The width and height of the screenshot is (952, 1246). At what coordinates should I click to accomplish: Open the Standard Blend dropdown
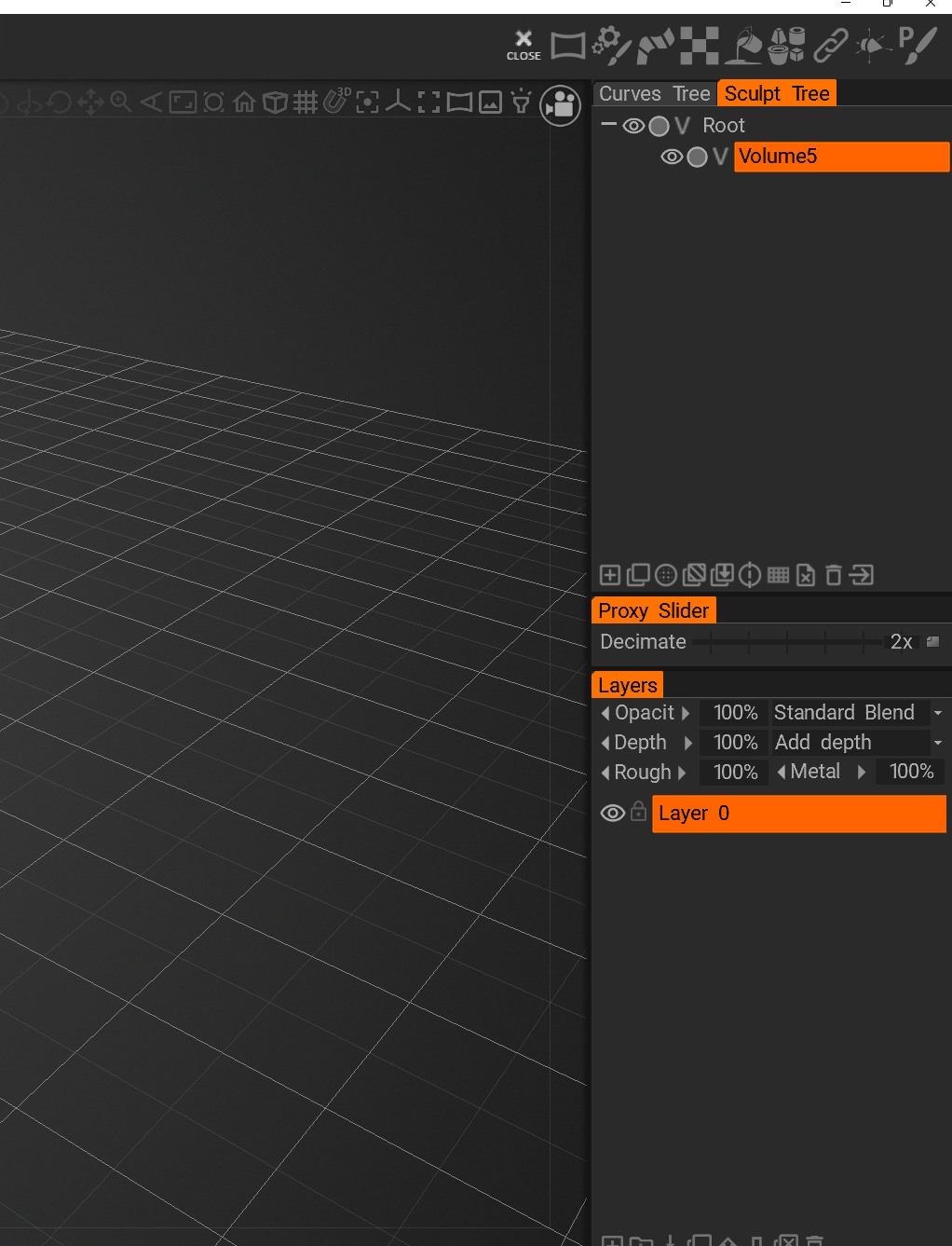pyautogui.click(x=940, y=712)
